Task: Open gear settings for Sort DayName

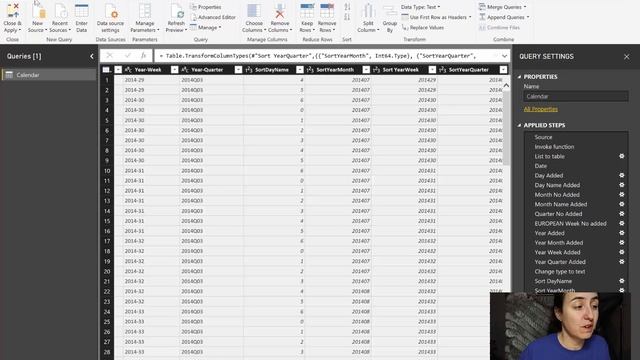Action: pyautogui.click(x=622, y=281)
